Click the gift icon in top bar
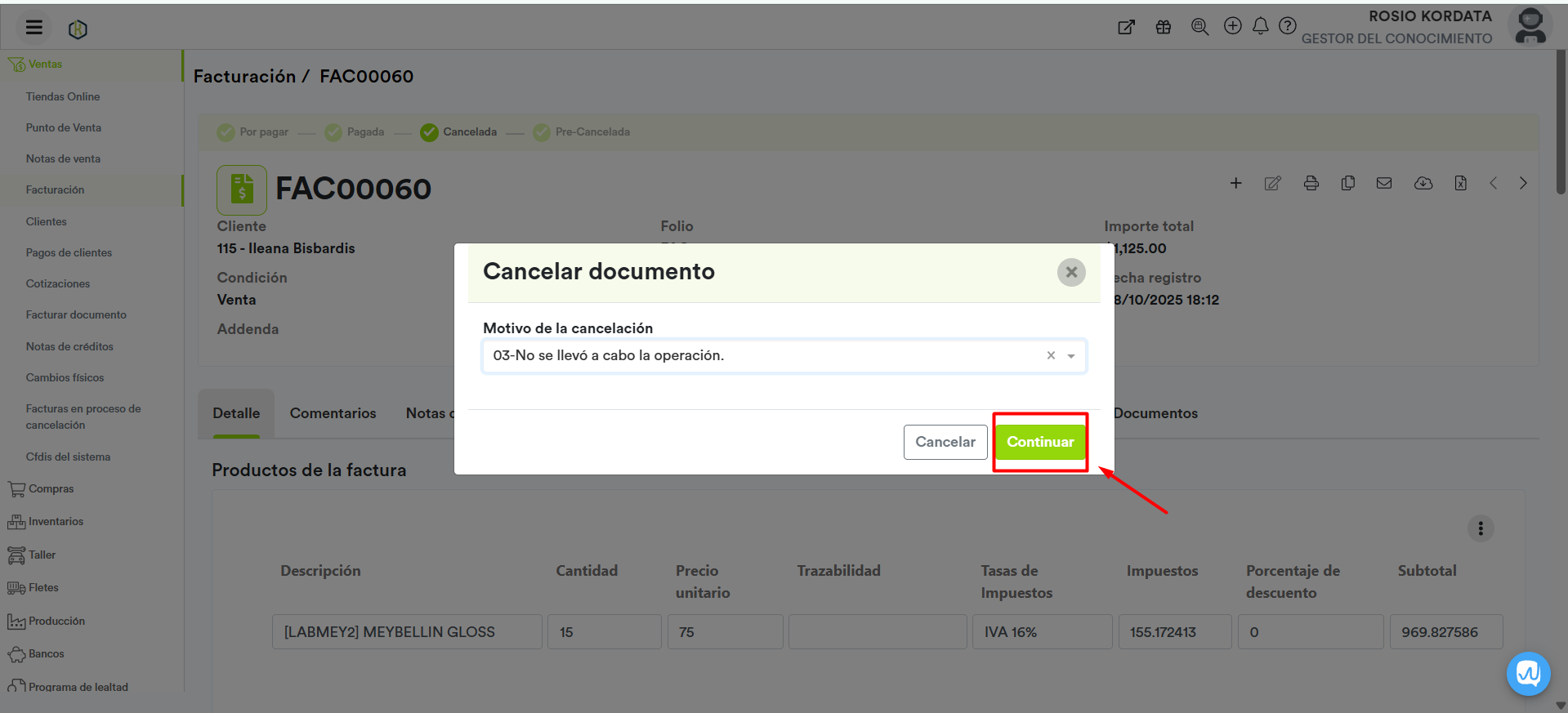1568x713 pixels. point(1163,27)
